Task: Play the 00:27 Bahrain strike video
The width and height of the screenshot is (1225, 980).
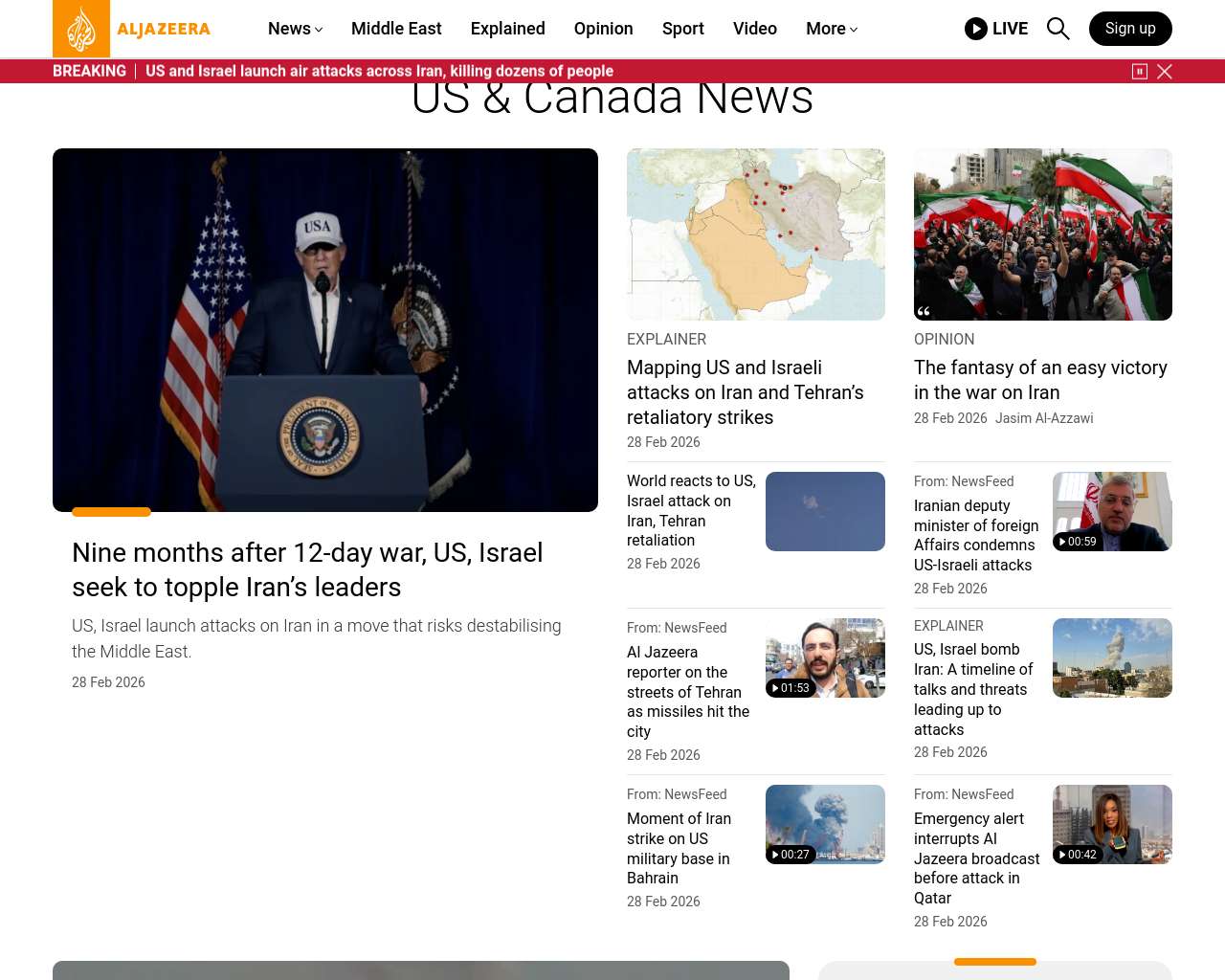Action: pyautogui.click(x=825, y=824)
